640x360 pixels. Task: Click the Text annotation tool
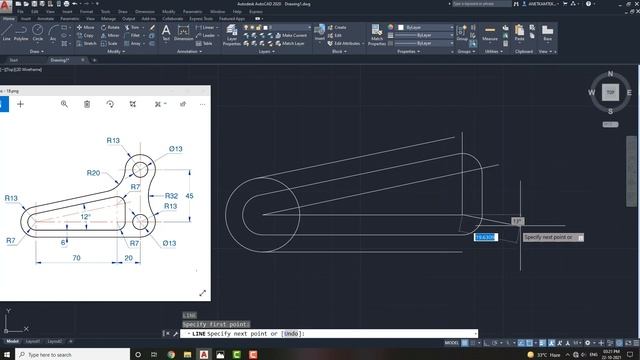166,32
